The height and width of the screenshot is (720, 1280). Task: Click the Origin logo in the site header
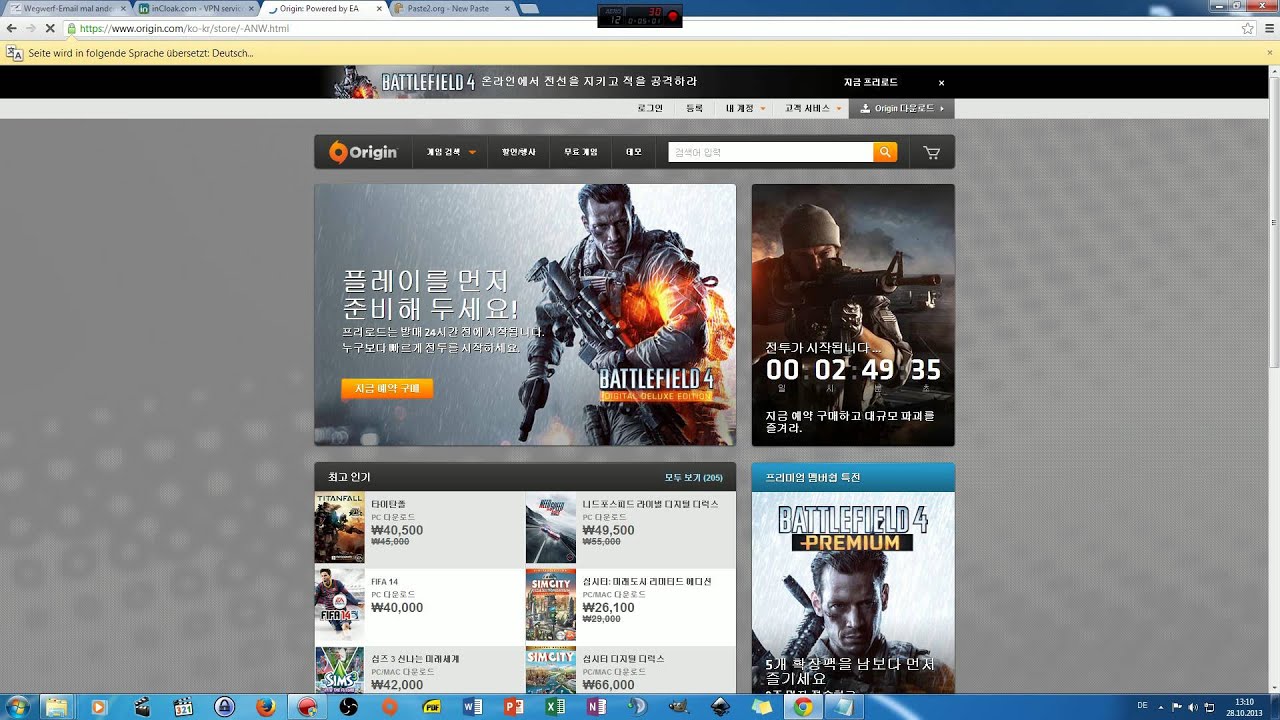(363, 152)
